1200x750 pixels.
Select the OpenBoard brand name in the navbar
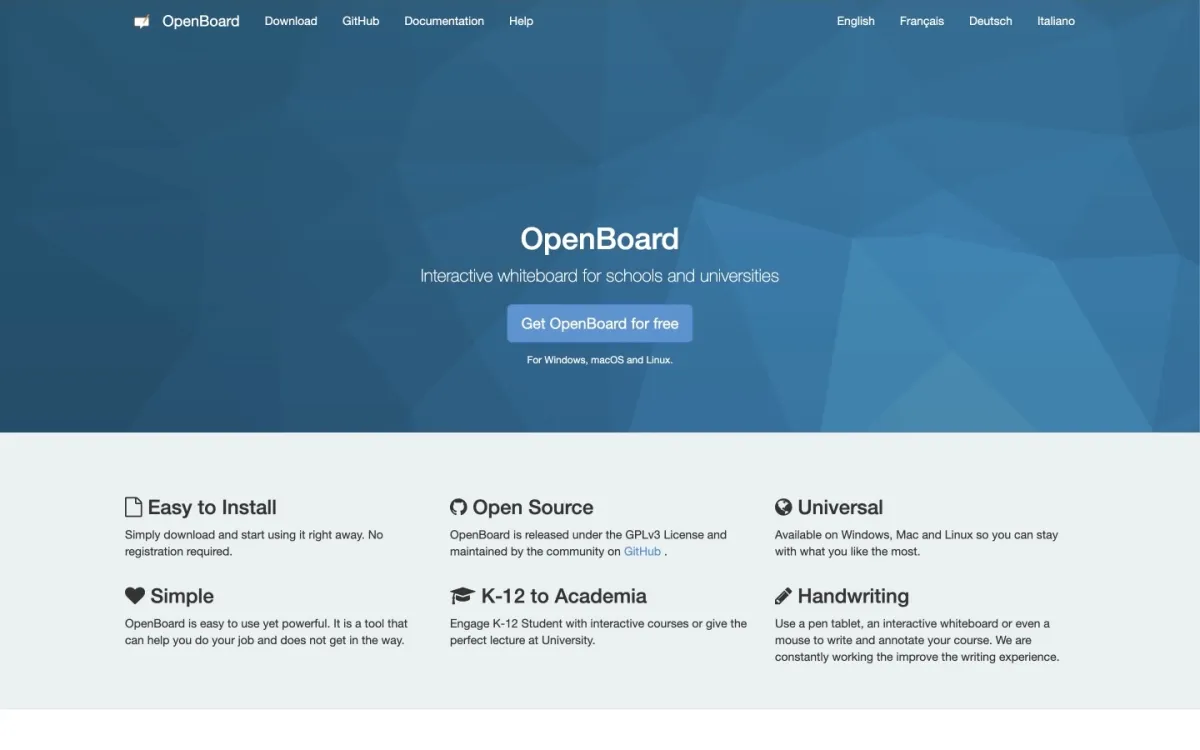point(200,20)
